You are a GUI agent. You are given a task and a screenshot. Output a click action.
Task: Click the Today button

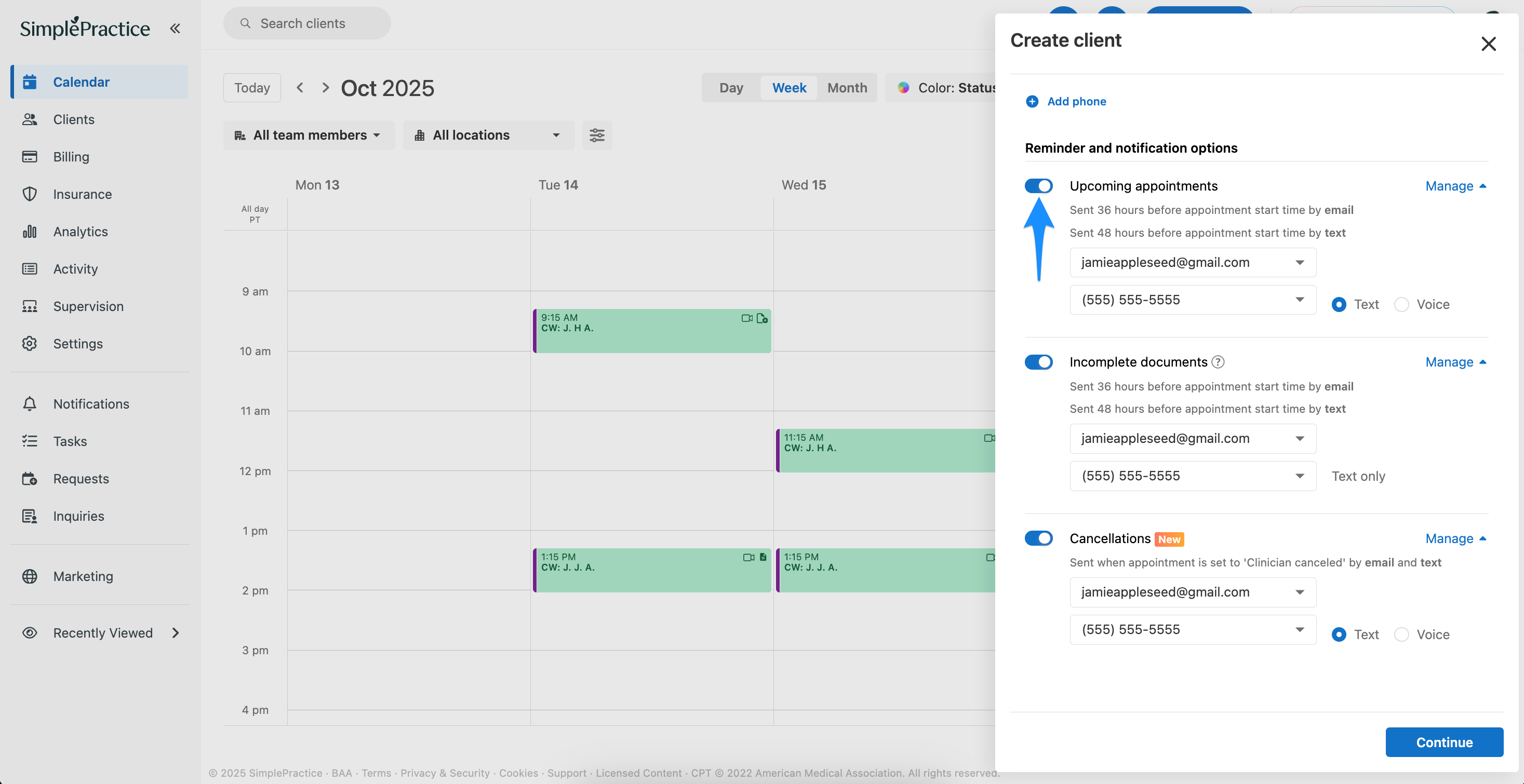252,88
